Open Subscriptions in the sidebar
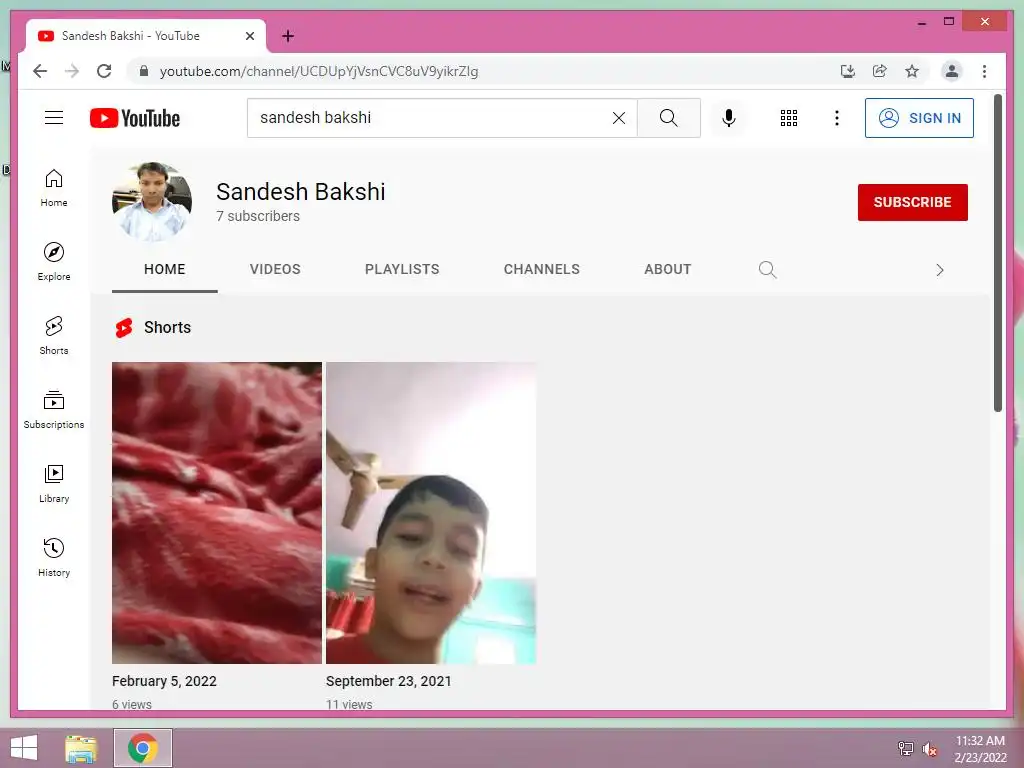1024x768 pixels. click(x=54, y=409)
